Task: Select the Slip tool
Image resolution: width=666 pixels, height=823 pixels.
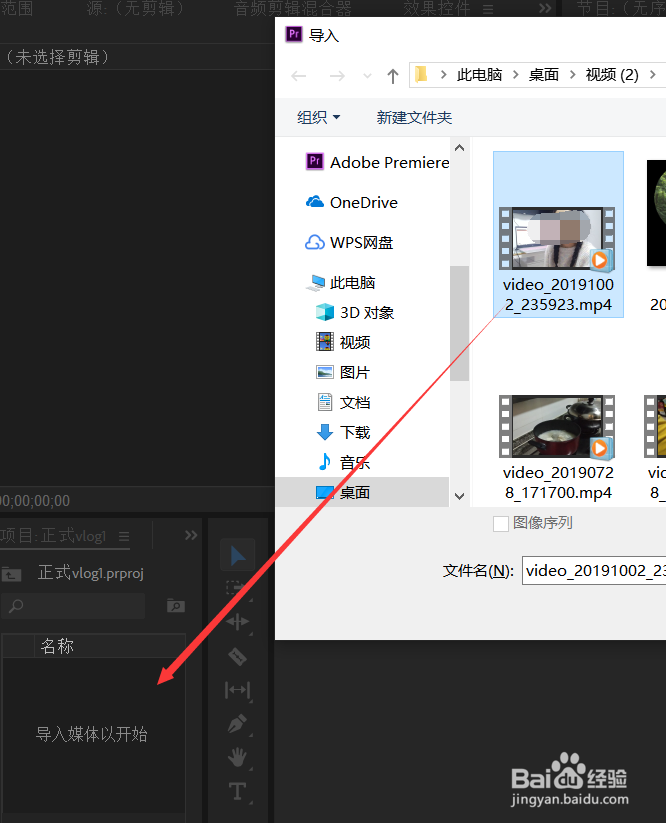Action: click(238, 690)
